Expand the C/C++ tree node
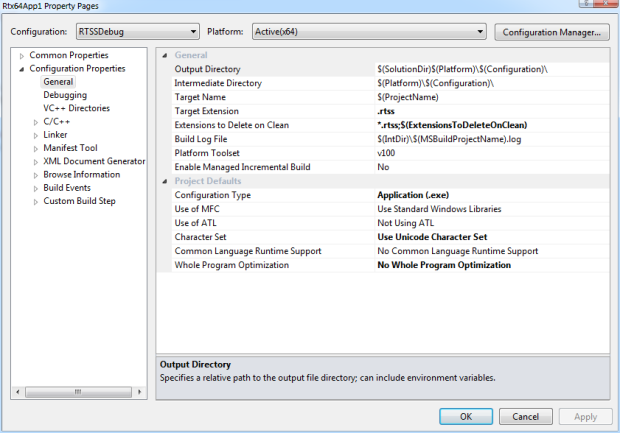 pyautogui.click(x=36, y=122)
